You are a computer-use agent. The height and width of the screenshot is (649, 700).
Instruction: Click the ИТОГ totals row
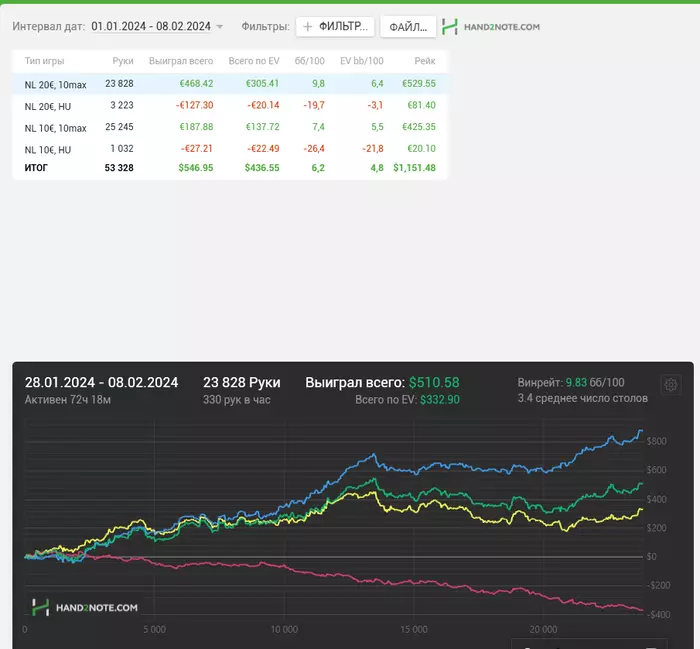pos(230,168)
